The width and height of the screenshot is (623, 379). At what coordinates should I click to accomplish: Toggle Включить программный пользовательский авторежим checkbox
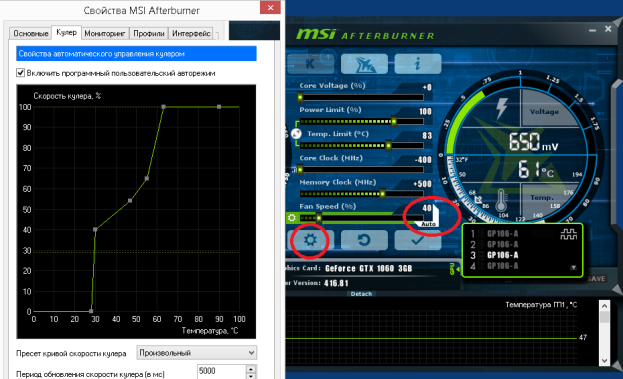tap(20, 73)
